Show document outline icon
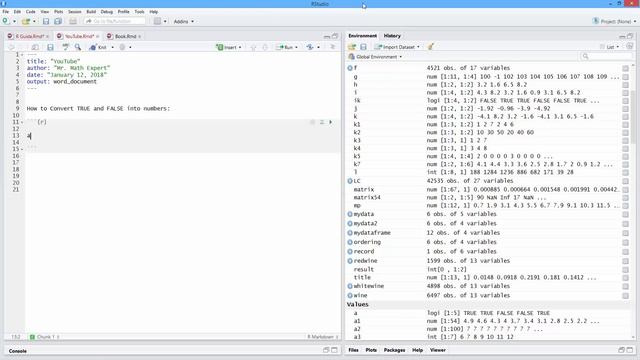 (333, 47)
